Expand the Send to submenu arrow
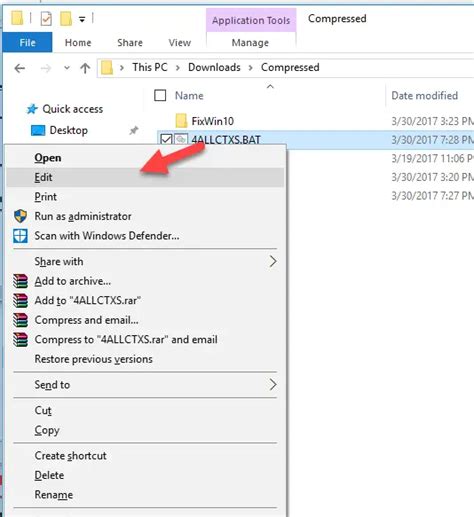474x517 pixels. pos(273,385)
